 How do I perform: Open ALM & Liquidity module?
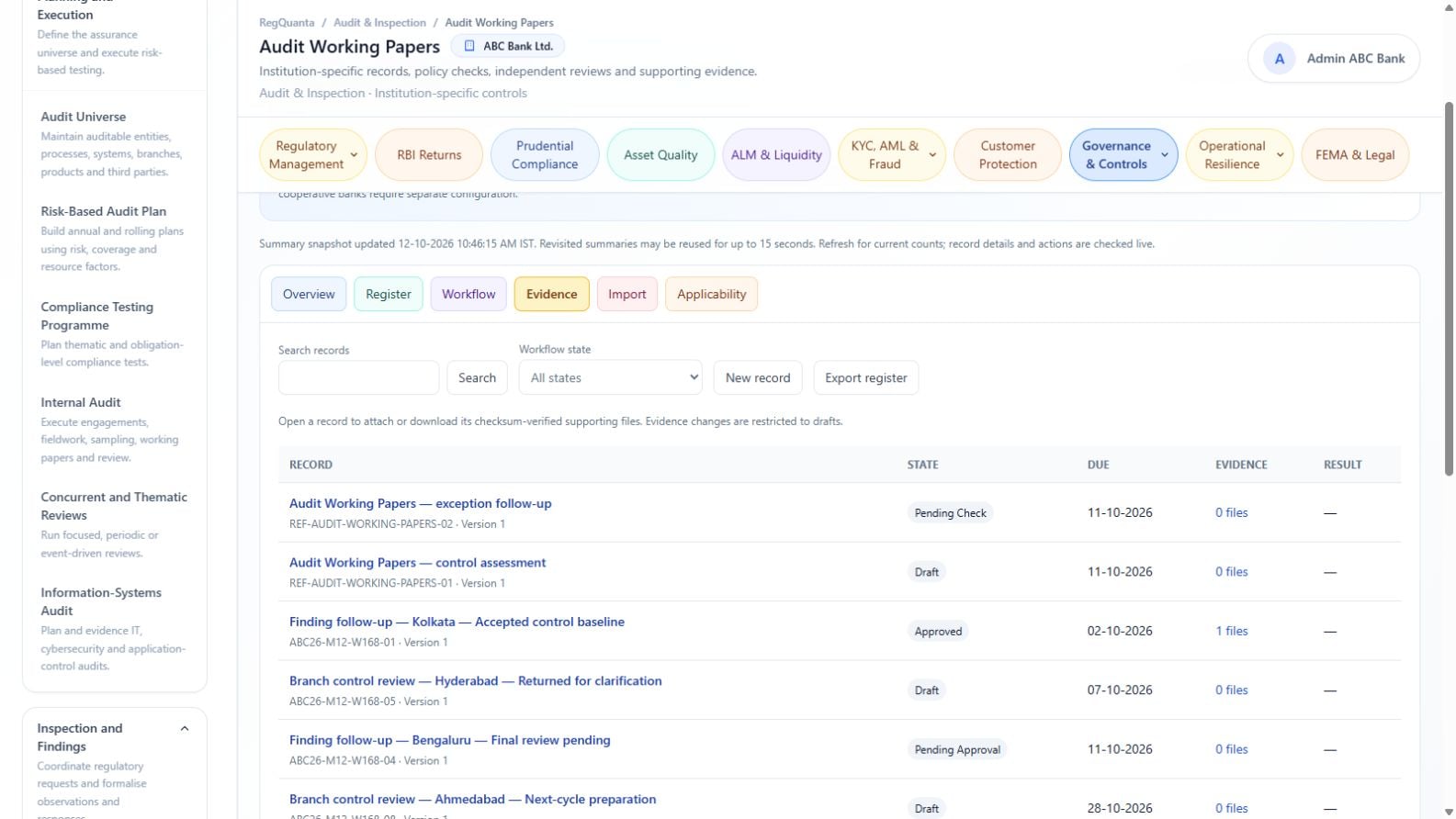click(x=776, y=155)
